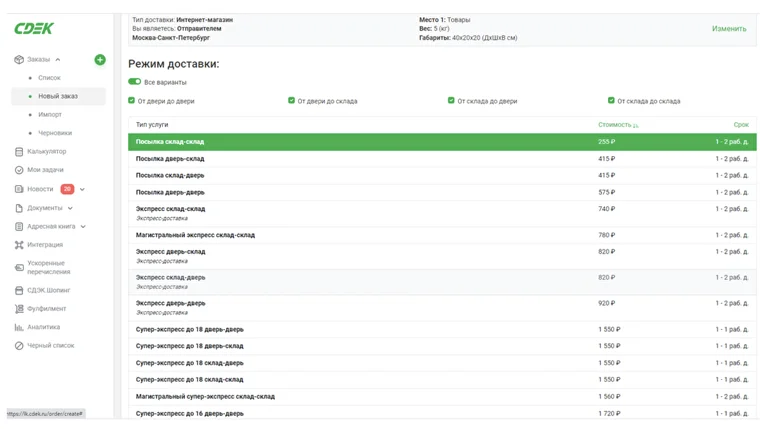Go to Мои задачи menu item
This screenshot has width=760, height=429.
[x=46, y=170]
